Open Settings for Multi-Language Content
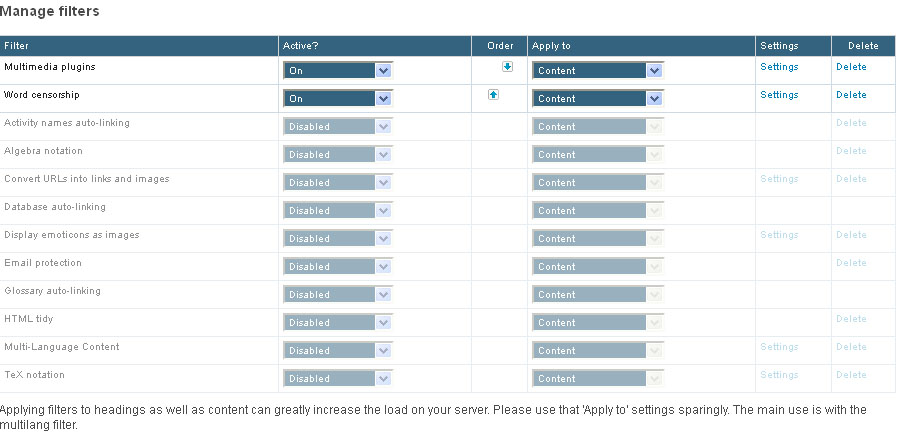The image size is (899, 445). 779,346
